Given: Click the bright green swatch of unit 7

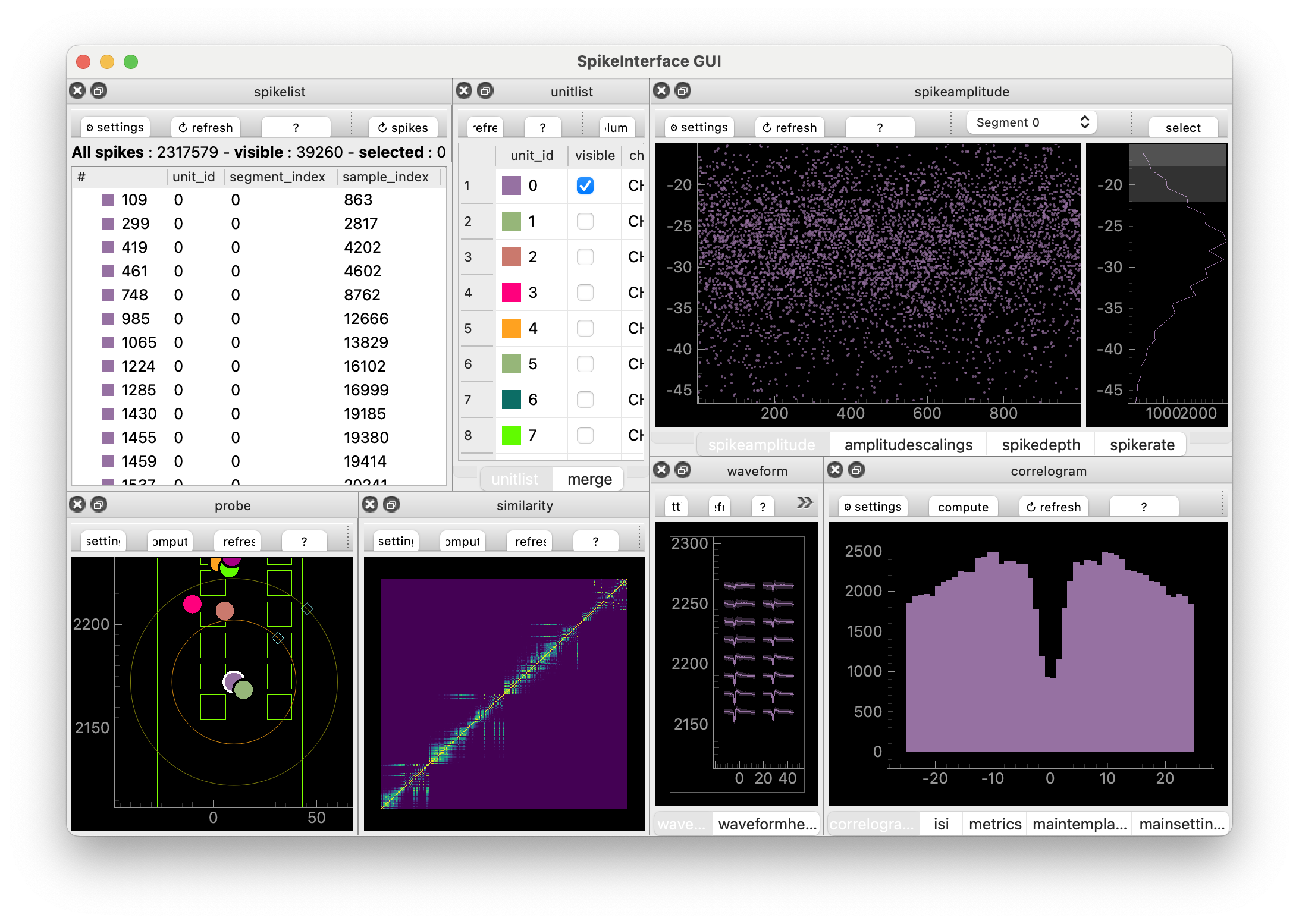Looking at the screenshot, I should pos(512,435).
